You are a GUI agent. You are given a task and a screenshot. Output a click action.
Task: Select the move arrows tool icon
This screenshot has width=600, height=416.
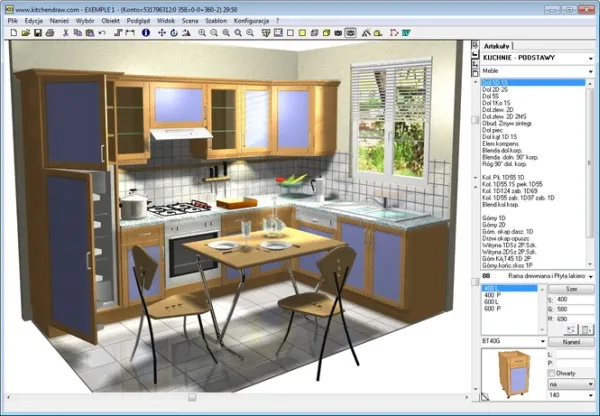[162, 33]
